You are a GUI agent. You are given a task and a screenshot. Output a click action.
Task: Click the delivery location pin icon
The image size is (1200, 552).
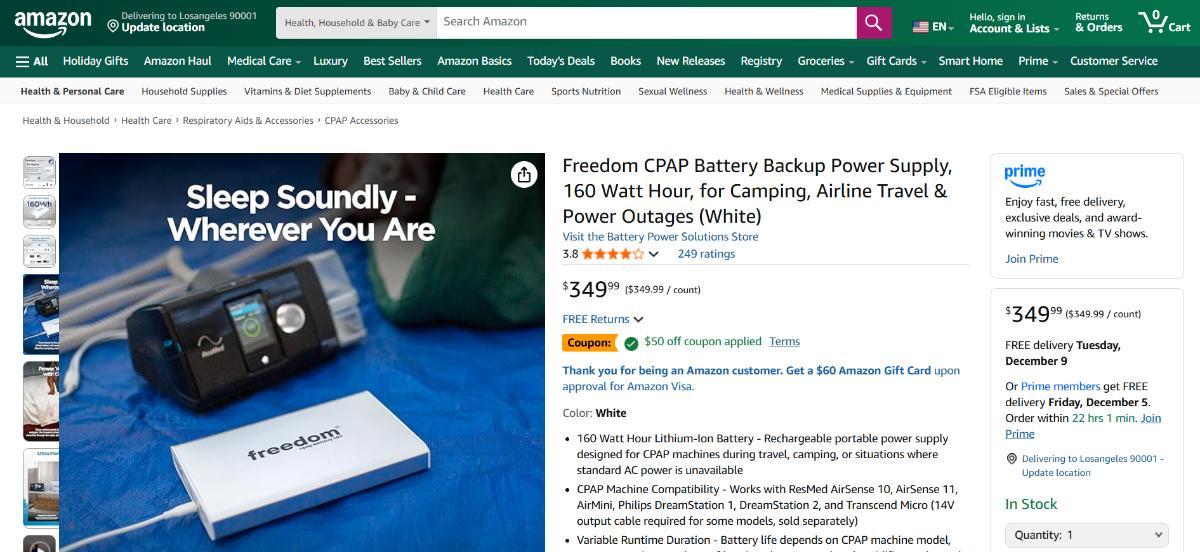(x=113, y=25)
